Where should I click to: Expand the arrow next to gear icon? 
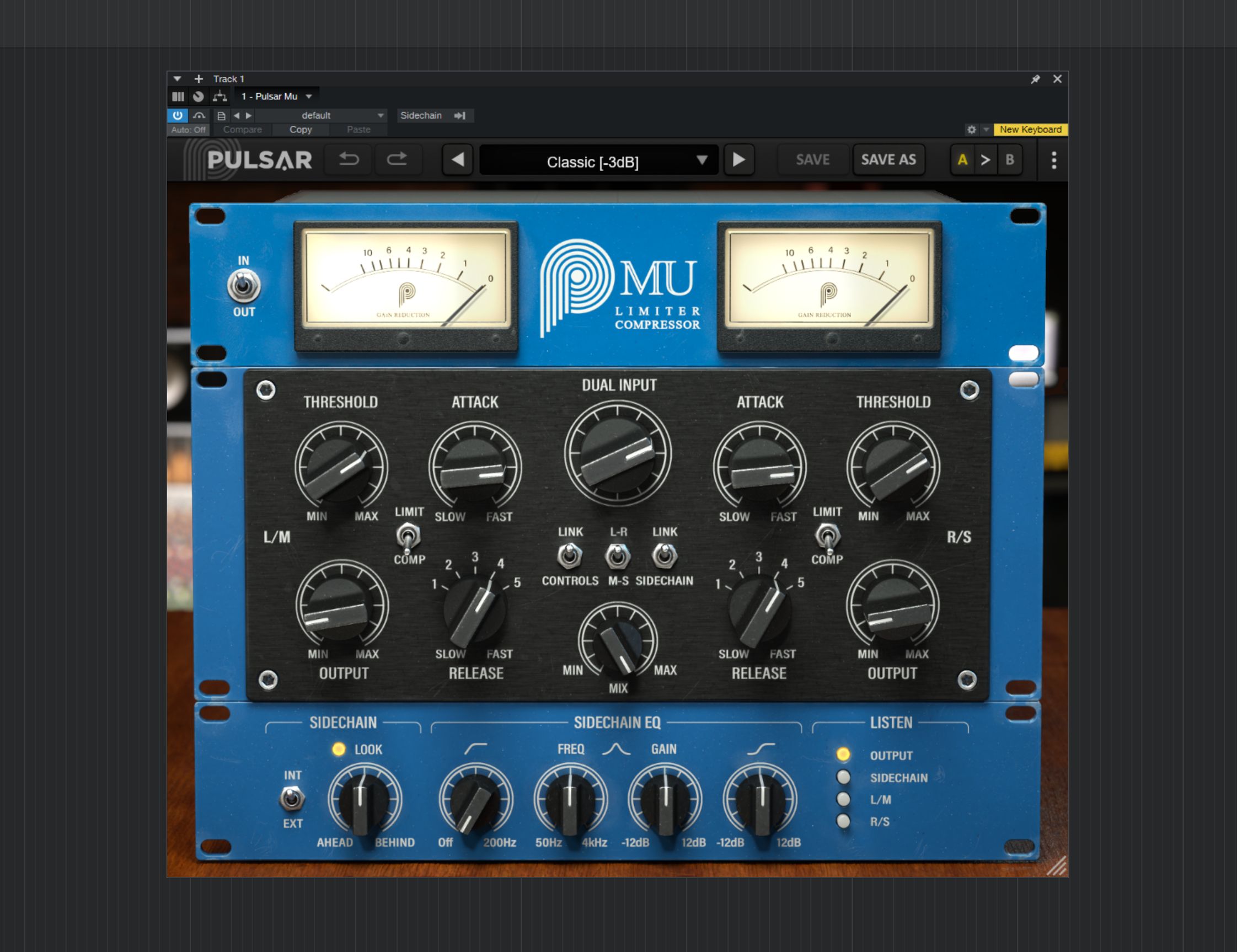click(x=986, y=130)
